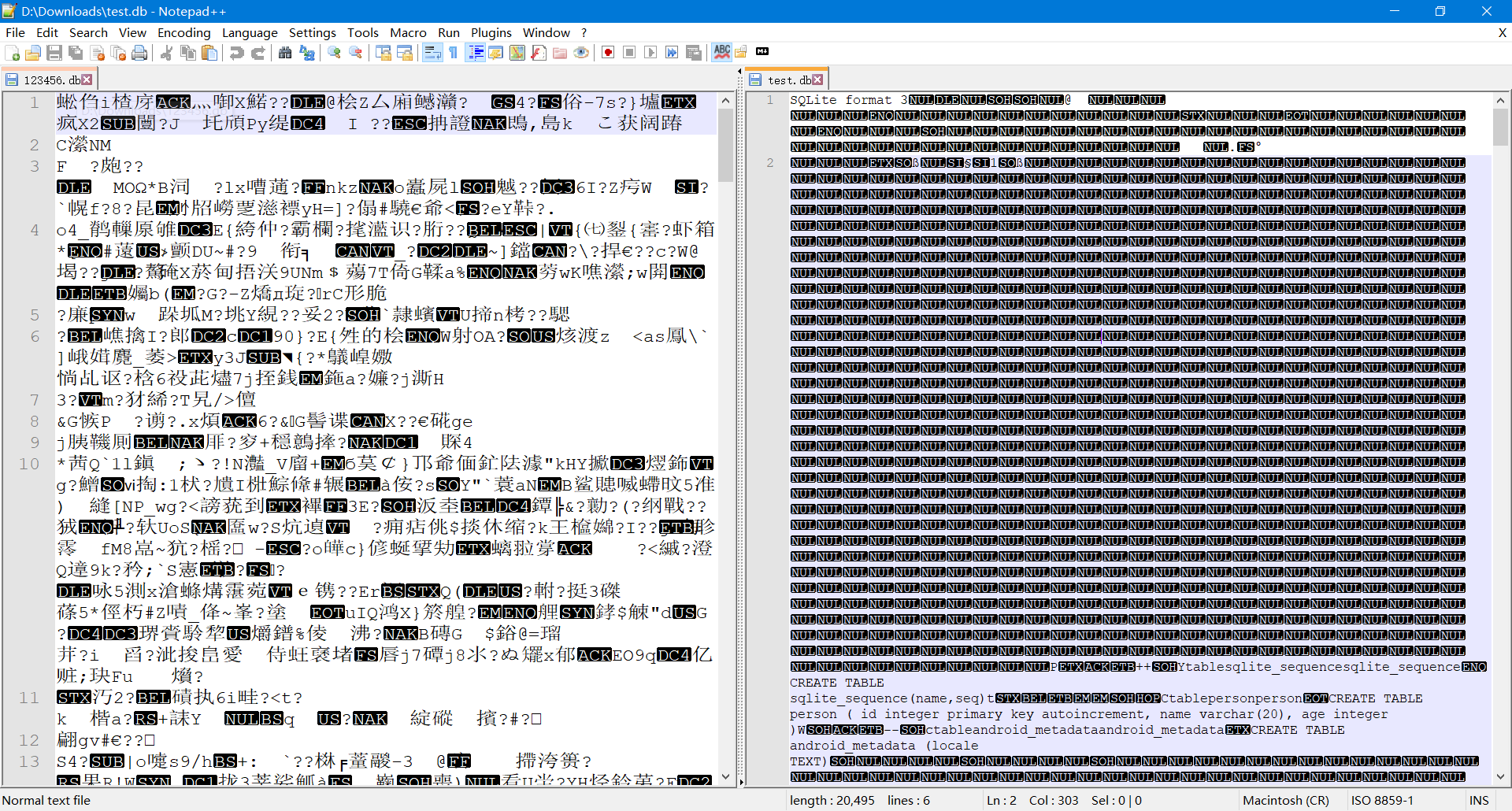Open the Document Map icon

517,53
